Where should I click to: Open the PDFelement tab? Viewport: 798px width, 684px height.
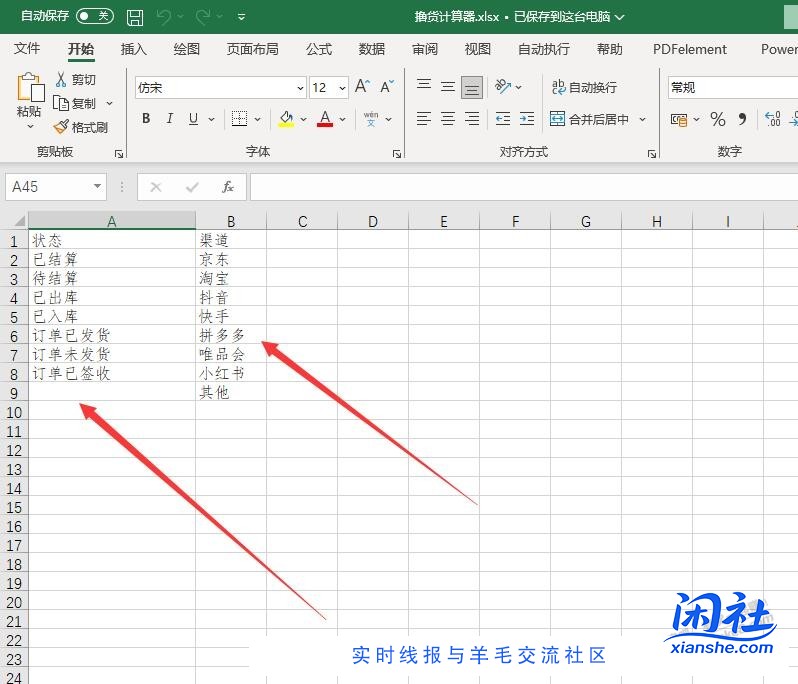[x=690, y=49]
